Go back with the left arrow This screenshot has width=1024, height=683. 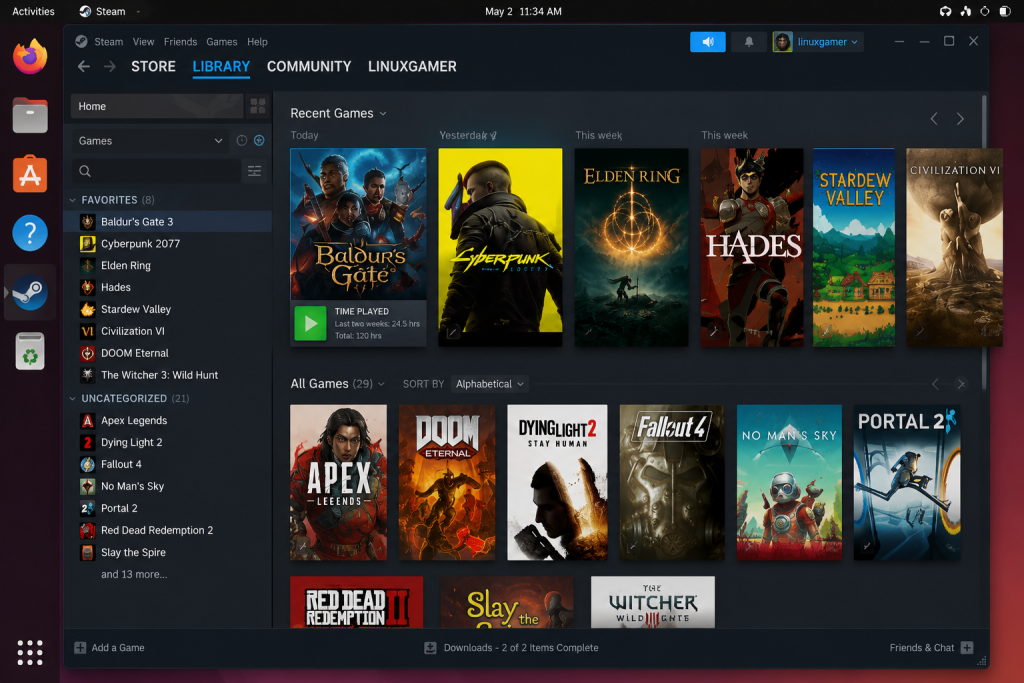[84, 67]
